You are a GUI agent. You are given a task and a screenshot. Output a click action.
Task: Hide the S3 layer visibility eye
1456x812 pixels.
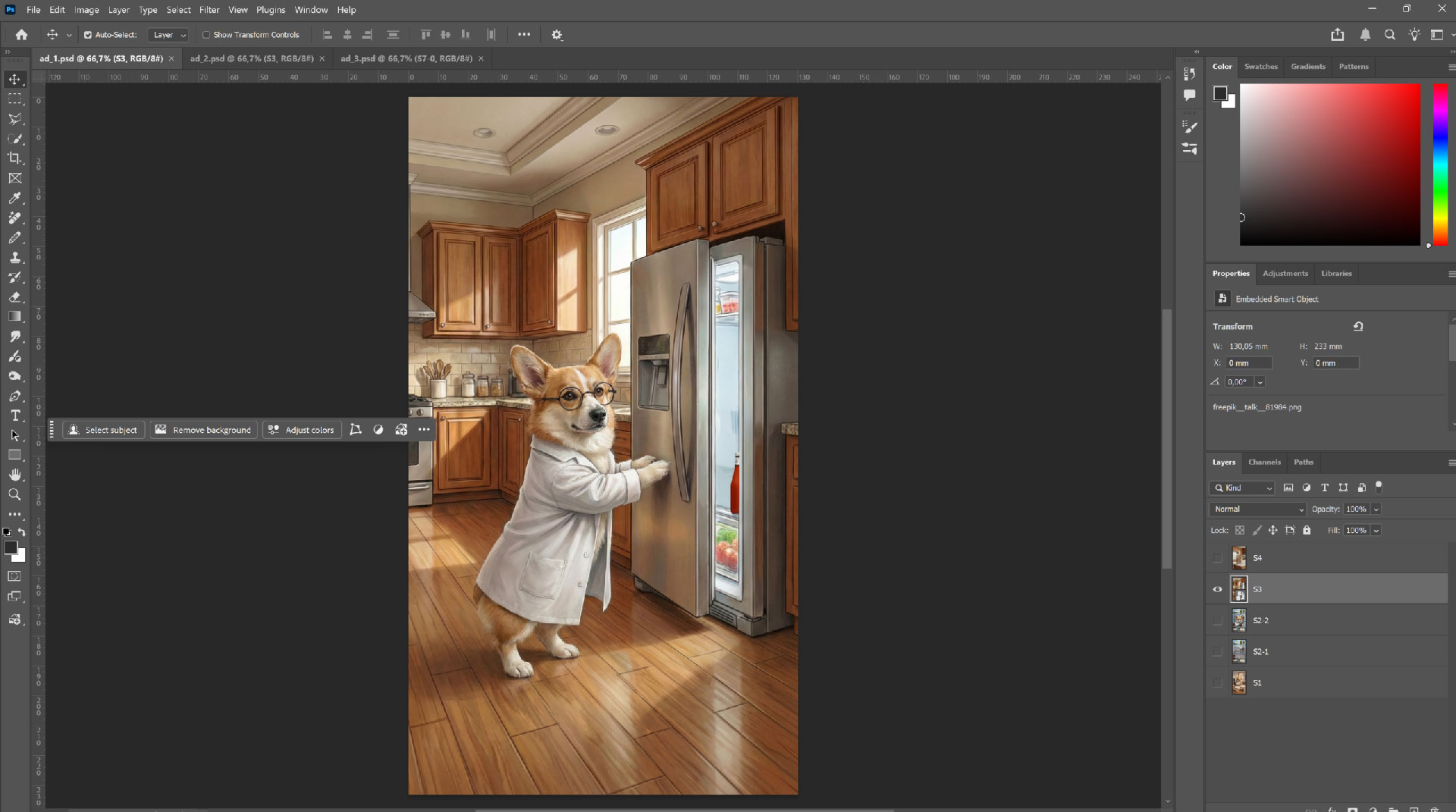tap(1218, 589)
